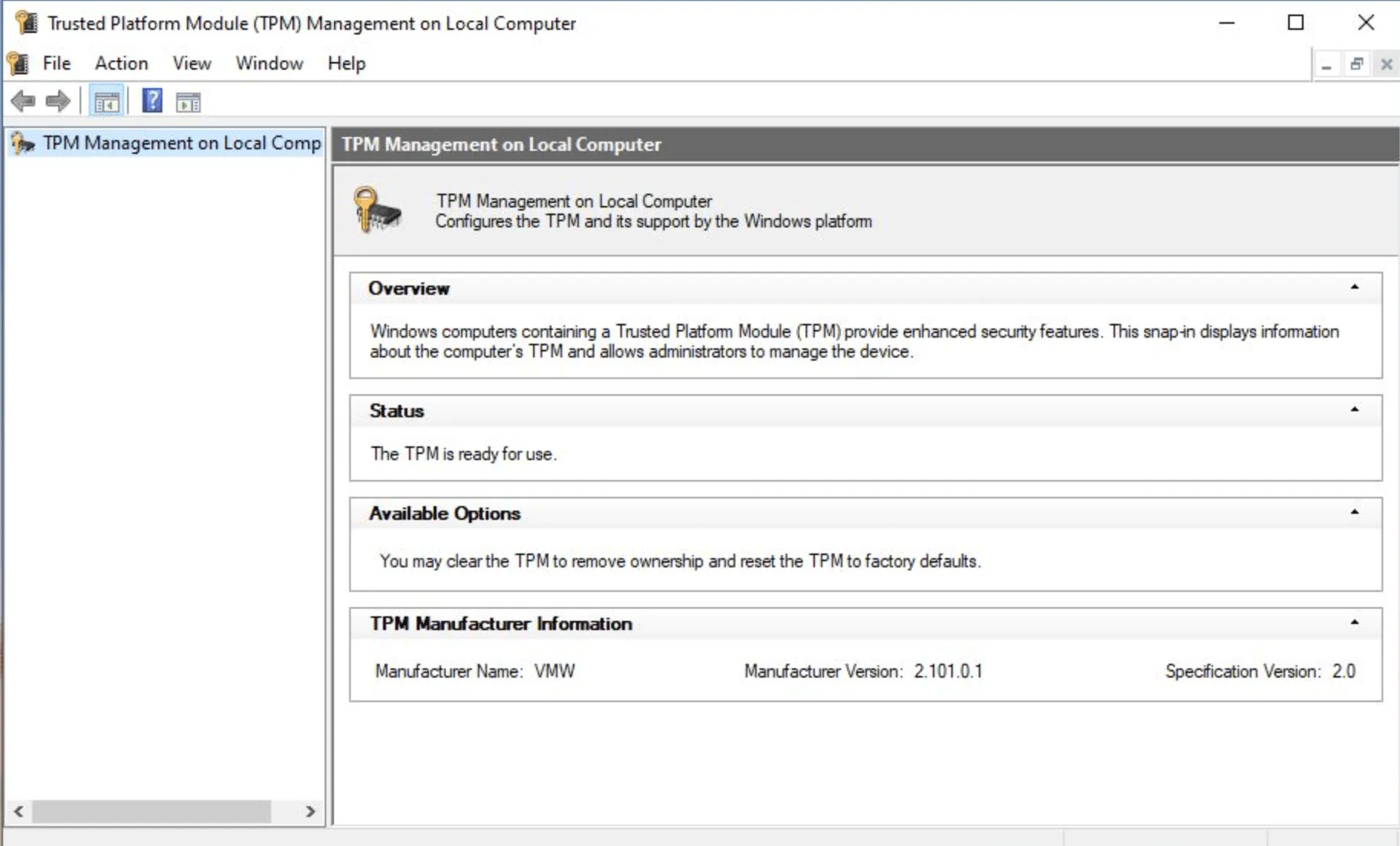Click the left scroll arrow of tree pane

18,811
